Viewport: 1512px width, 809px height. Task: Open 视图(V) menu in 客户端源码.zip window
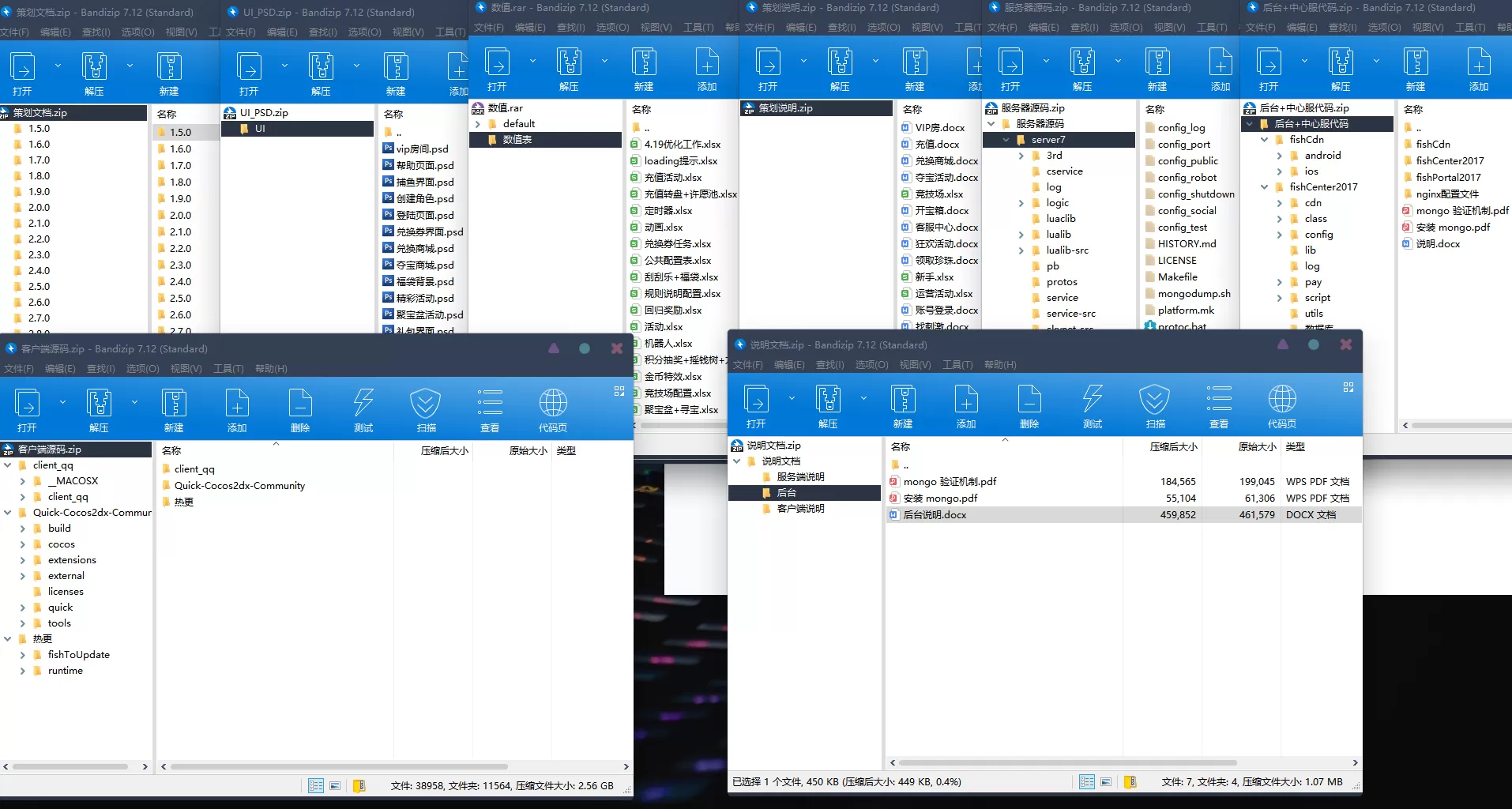[186, 369]
